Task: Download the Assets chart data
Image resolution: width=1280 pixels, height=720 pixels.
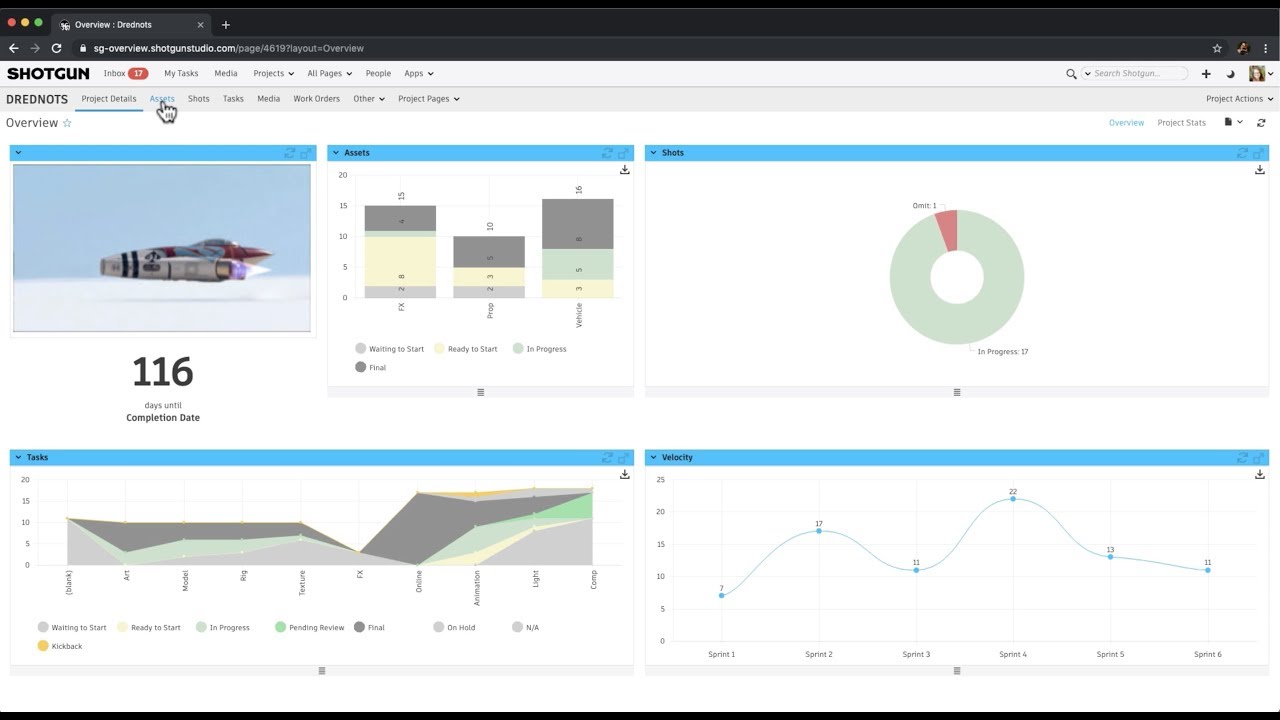Action: coord(625,170)
